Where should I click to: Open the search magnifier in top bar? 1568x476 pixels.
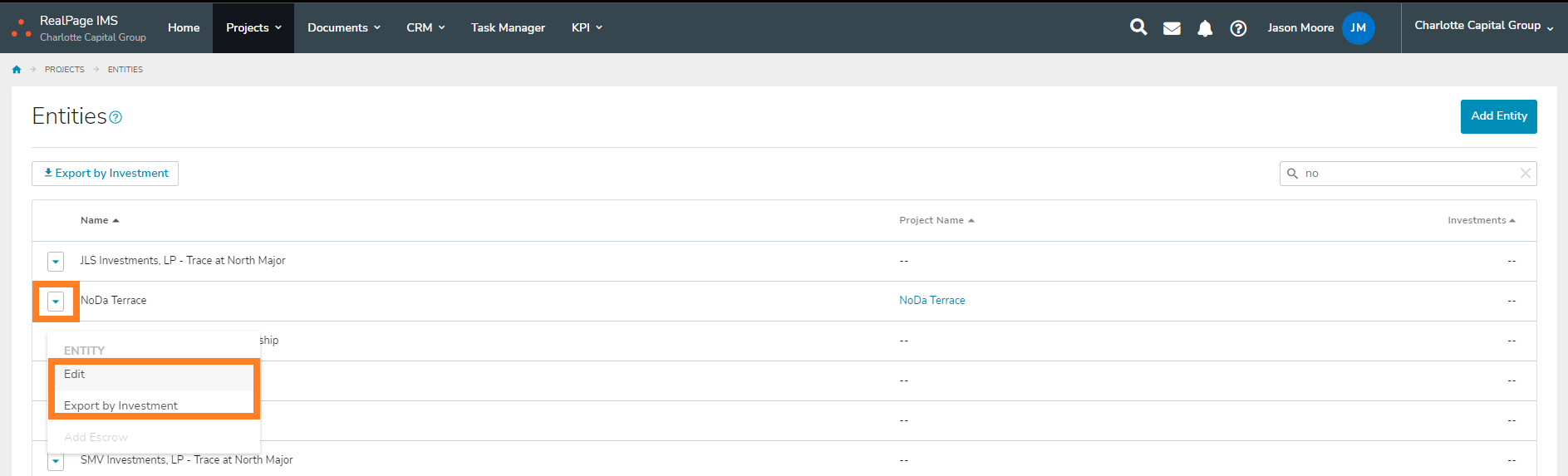coord(1138,27)
